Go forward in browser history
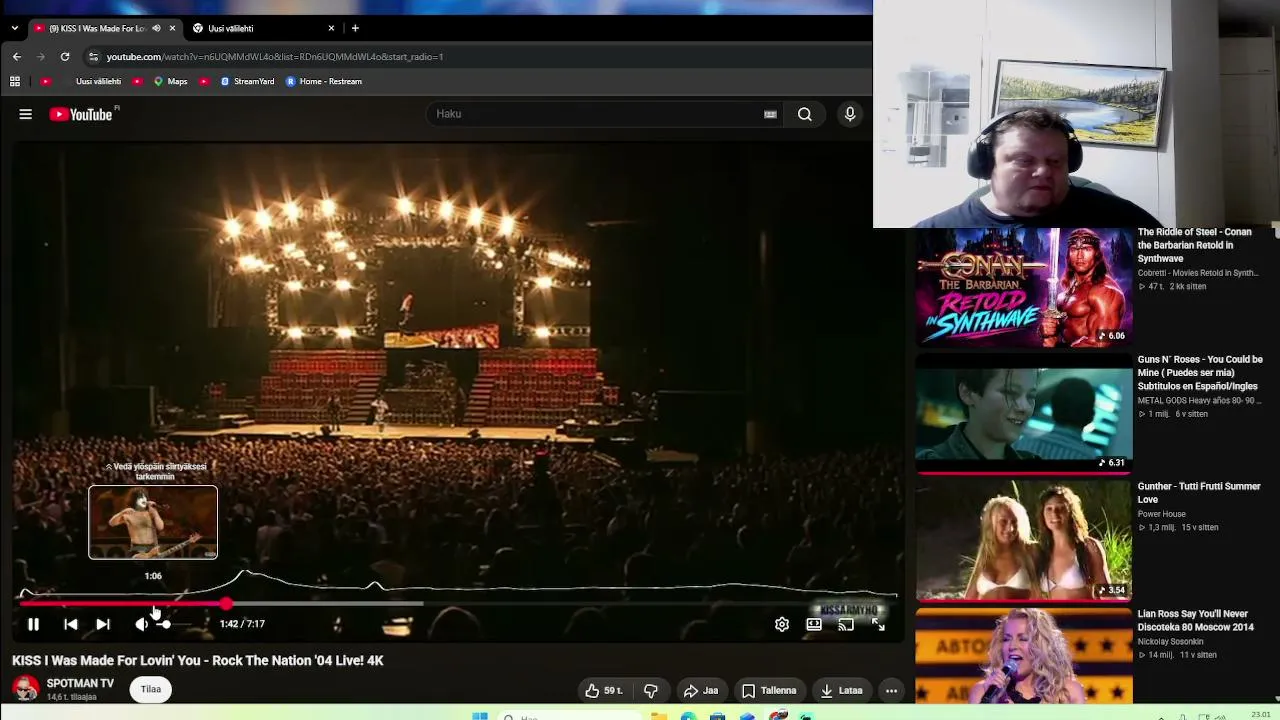The width and height of the screenshot is (1280, 720). click(x=41, y=57)
